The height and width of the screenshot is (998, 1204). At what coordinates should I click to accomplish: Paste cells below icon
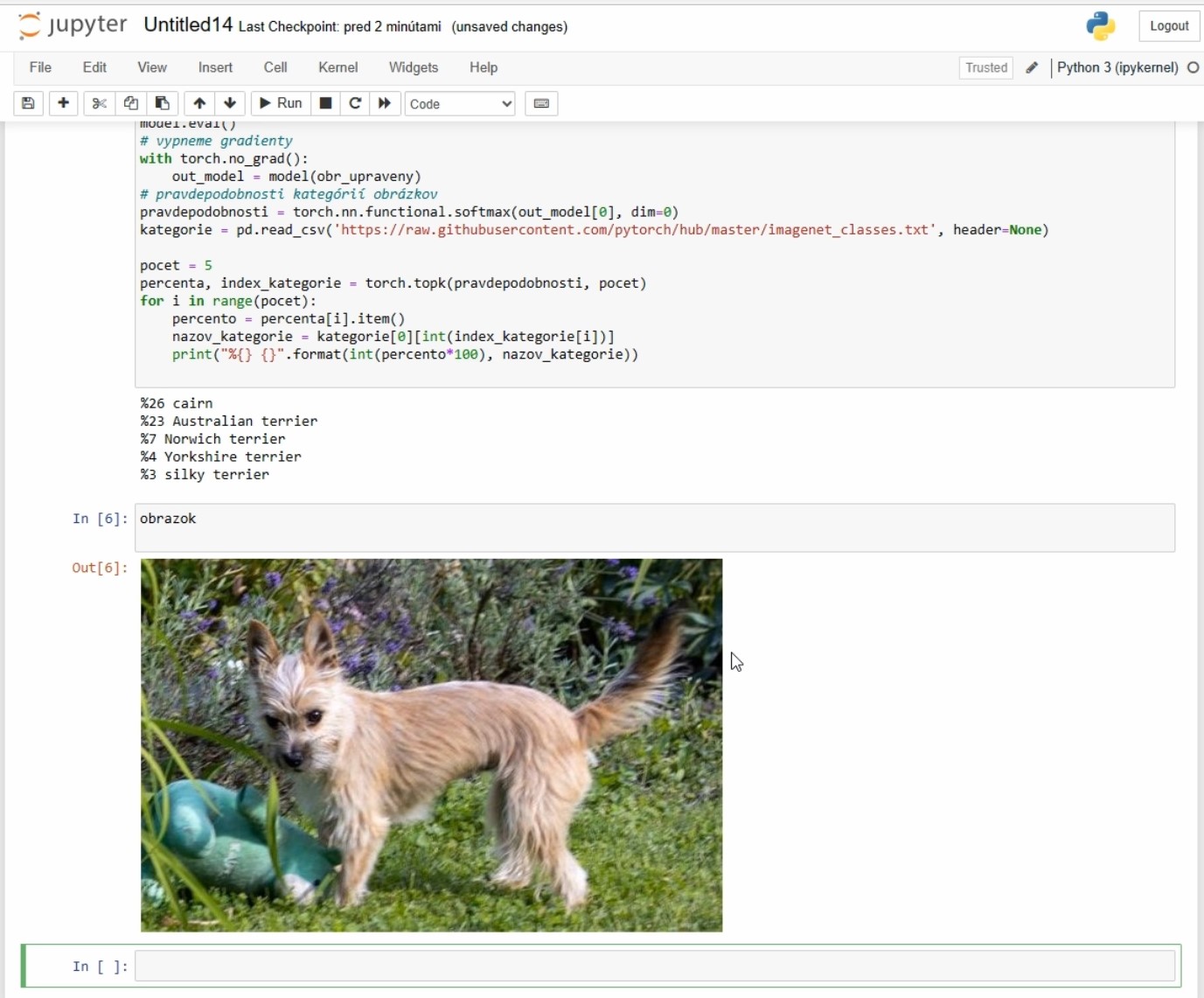pyautogui.click(x=163, y=103)
